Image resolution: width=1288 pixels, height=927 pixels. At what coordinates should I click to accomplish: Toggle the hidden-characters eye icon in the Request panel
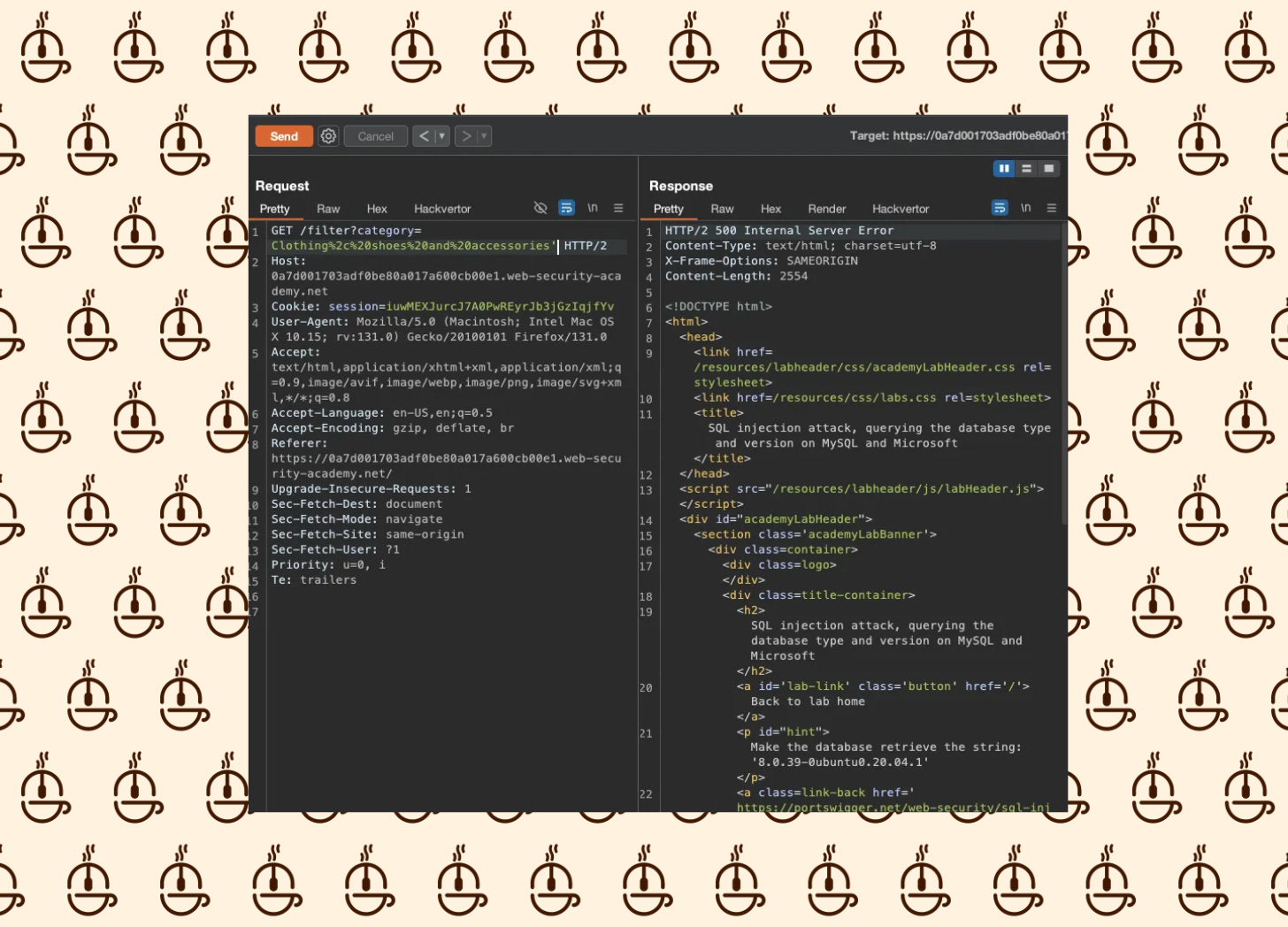pos(540,208)
